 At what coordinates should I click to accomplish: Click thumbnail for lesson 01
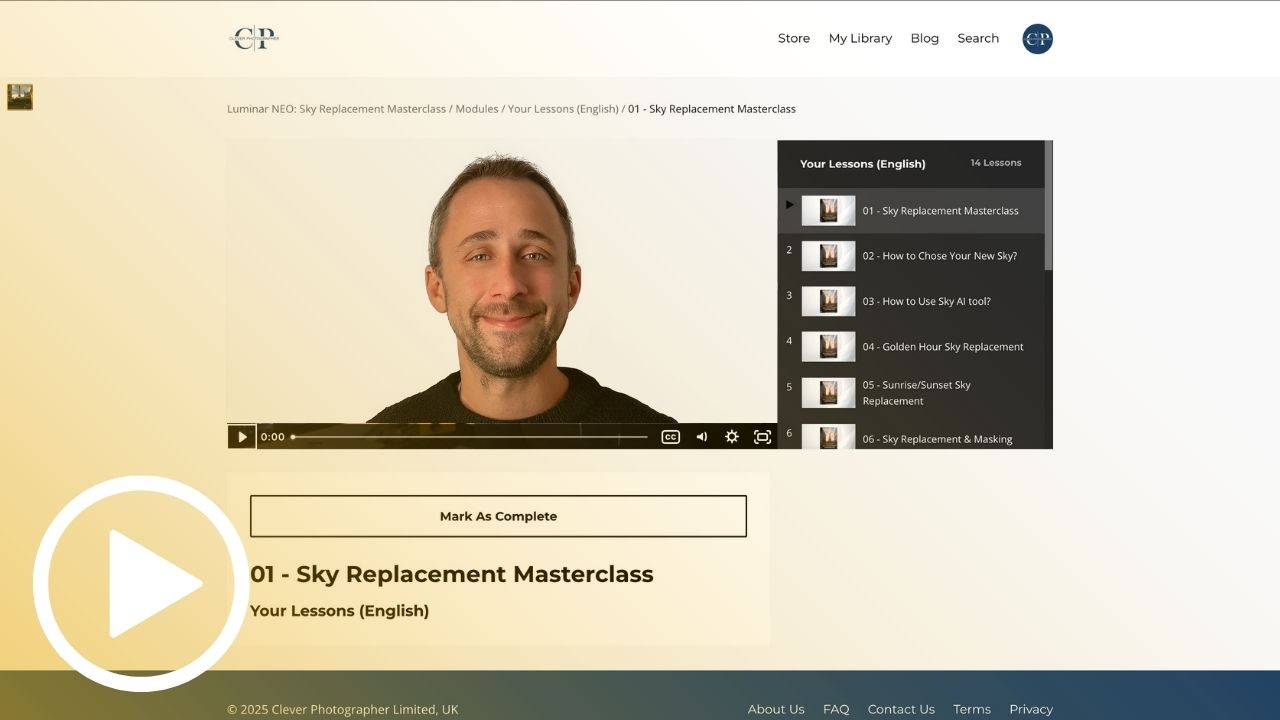pyautogui.click(x=828, y=211)
